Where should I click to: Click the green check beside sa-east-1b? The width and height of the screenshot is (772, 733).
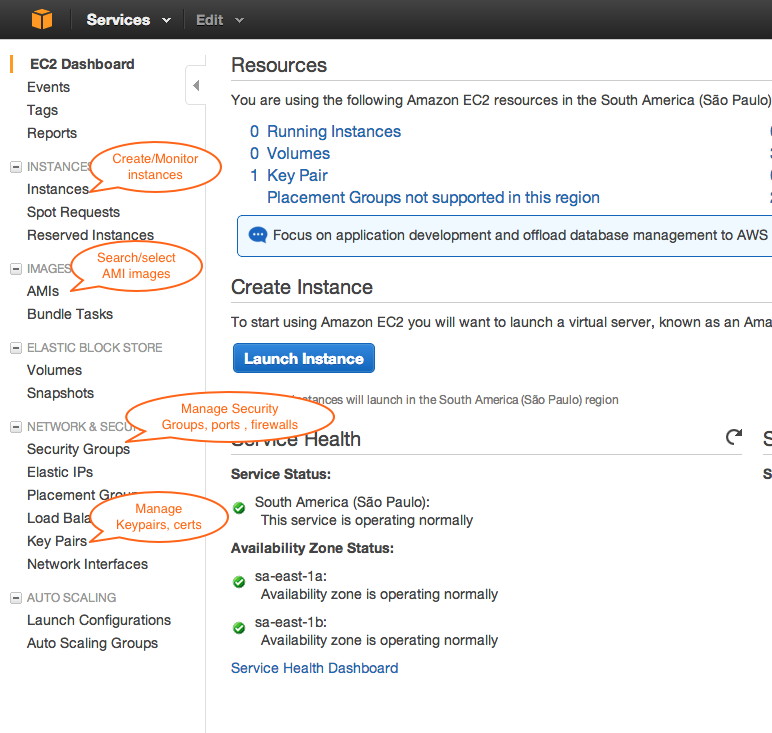(x=239, y=628)
